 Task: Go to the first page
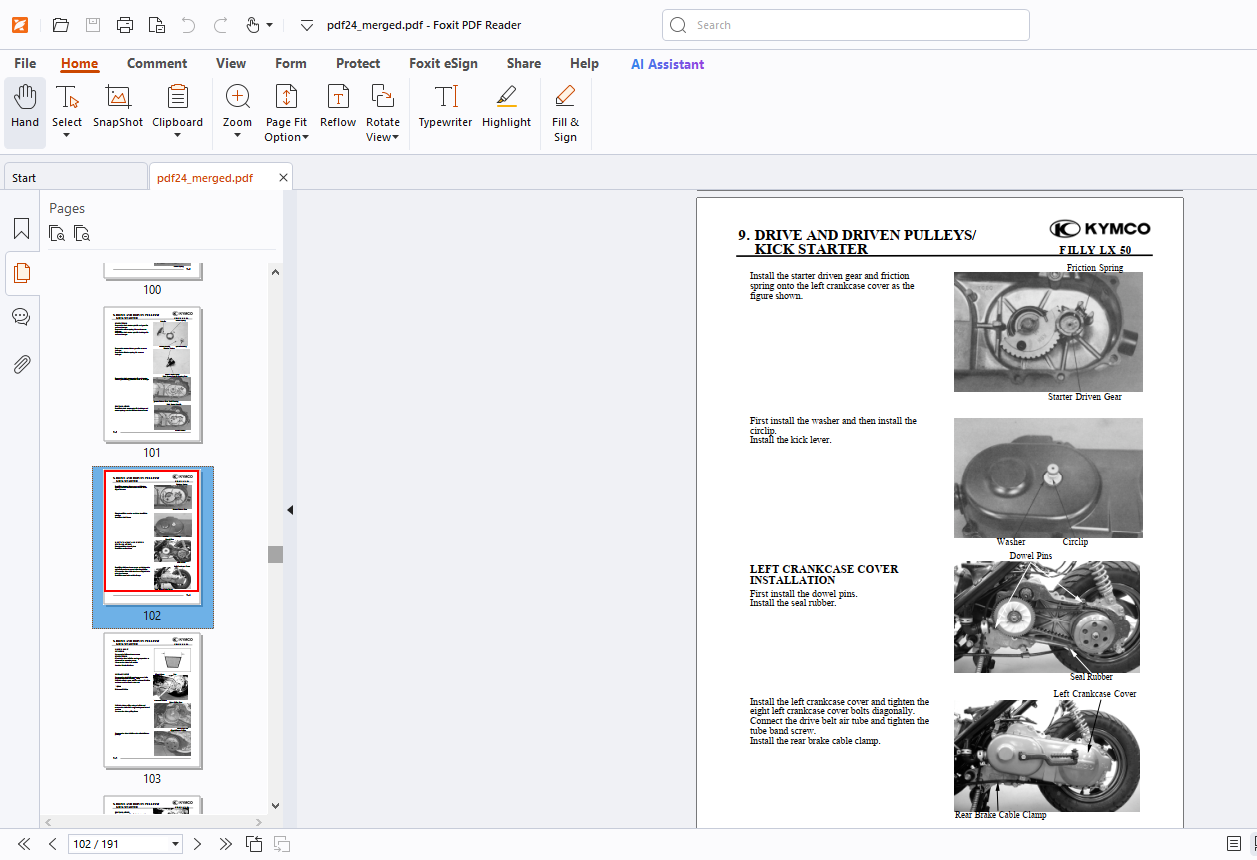coord(24,844)
